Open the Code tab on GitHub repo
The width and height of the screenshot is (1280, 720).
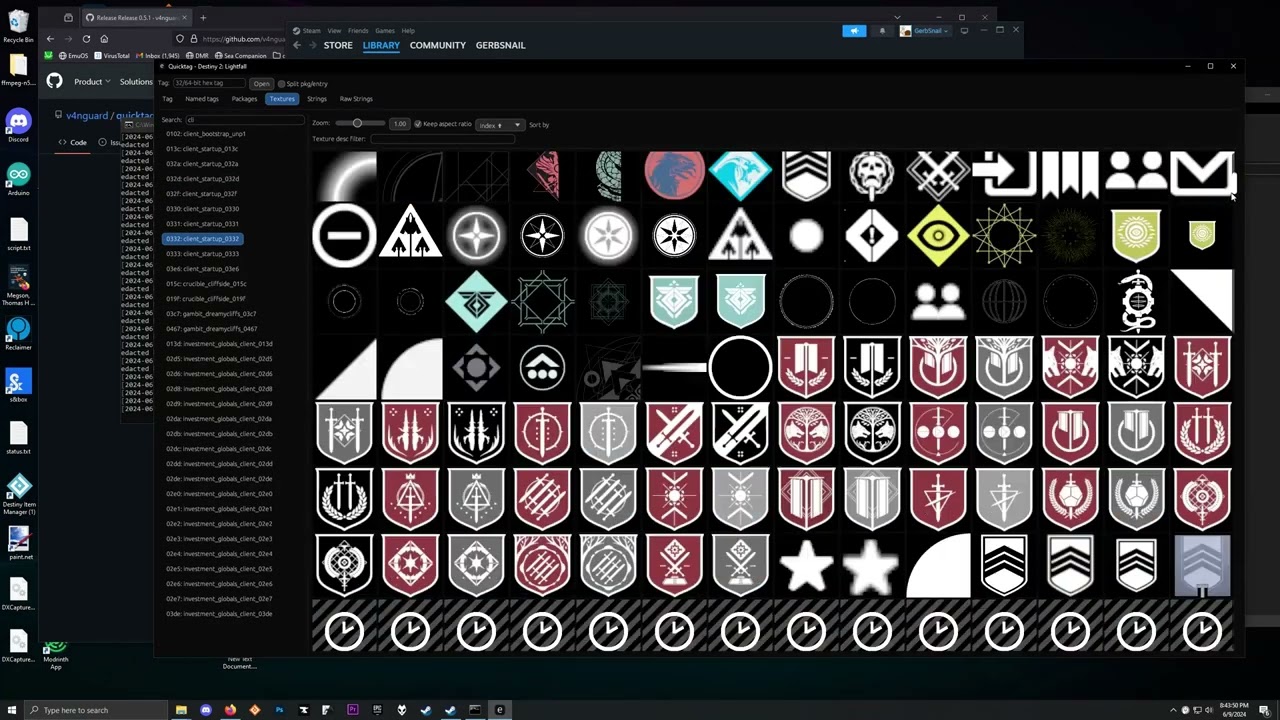pos(72,142)
